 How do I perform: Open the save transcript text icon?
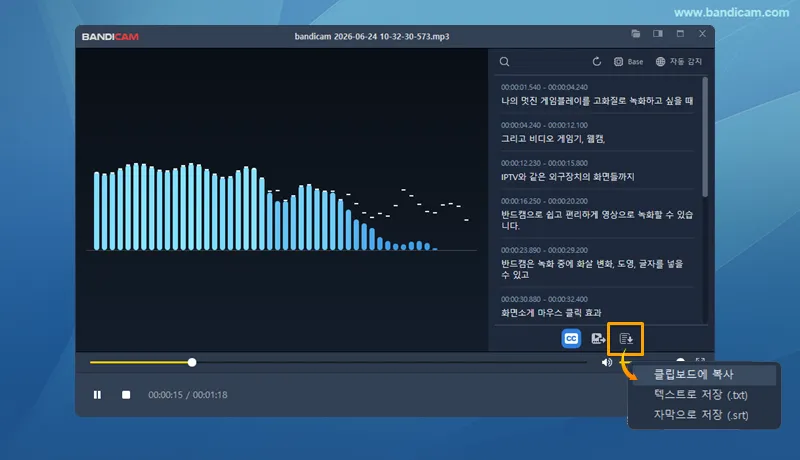click(x=626, y=339)
